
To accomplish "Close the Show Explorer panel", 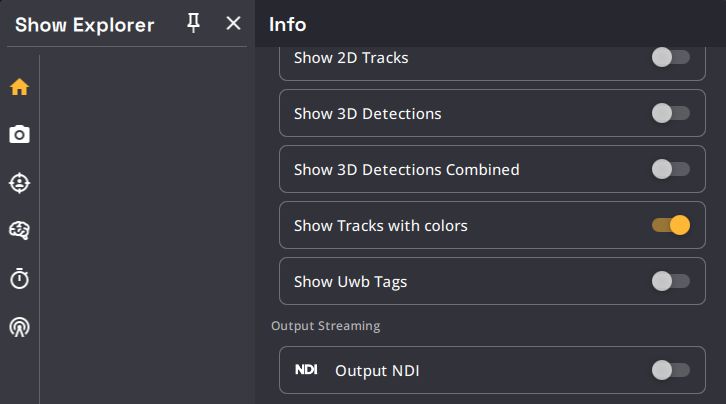I will coord(233,23).
